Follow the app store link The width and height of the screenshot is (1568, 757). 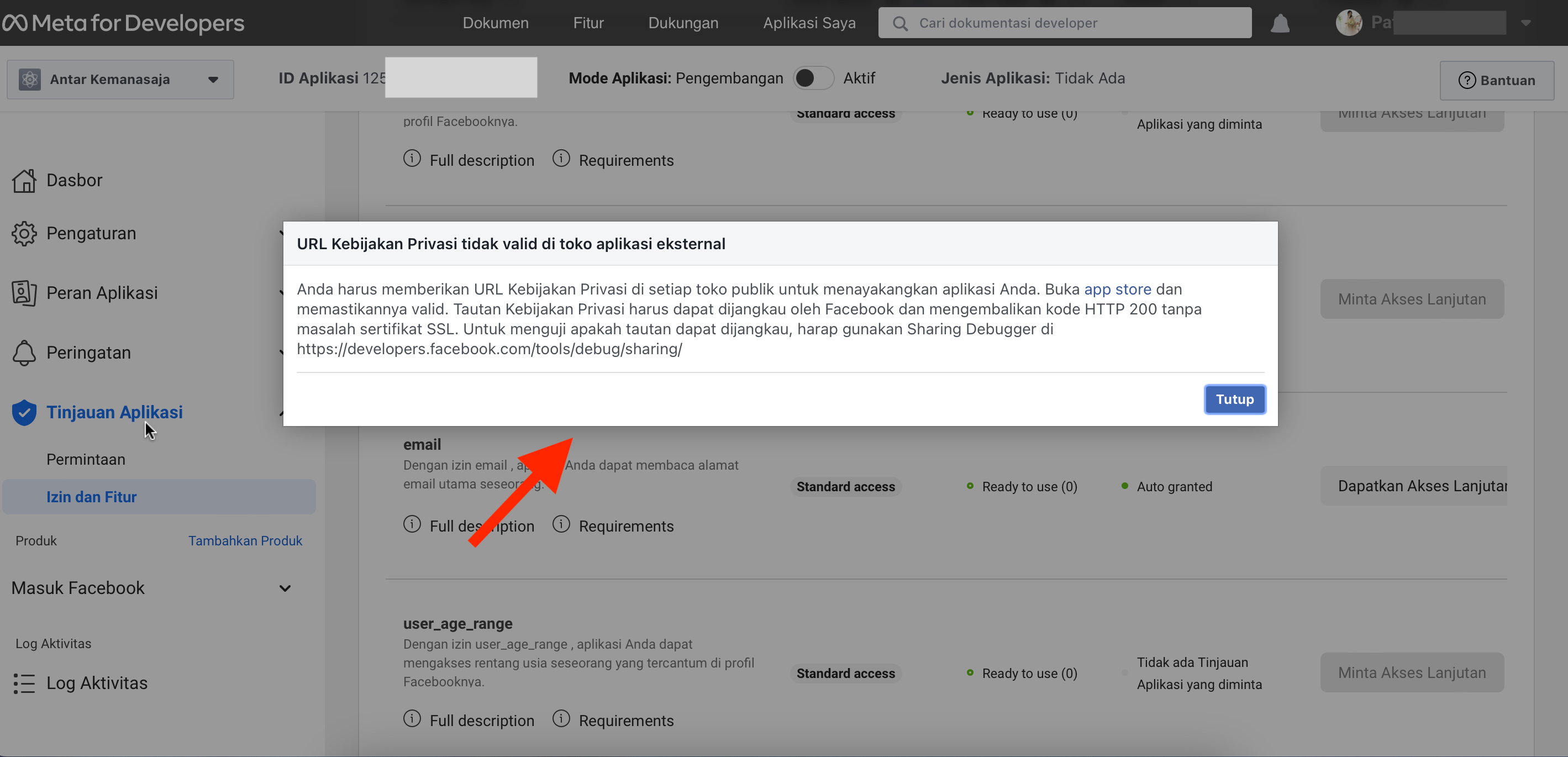click(x=1118, y=289)
